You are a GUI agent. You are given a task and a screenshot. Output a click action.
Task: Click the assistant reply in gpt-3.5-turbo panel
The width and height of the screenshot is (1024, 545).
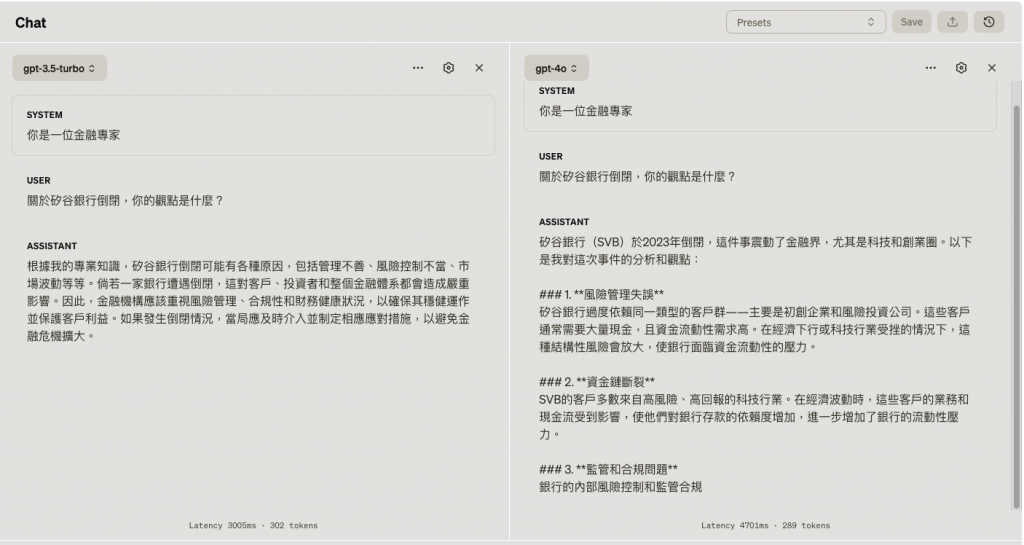tap(248, 301)
